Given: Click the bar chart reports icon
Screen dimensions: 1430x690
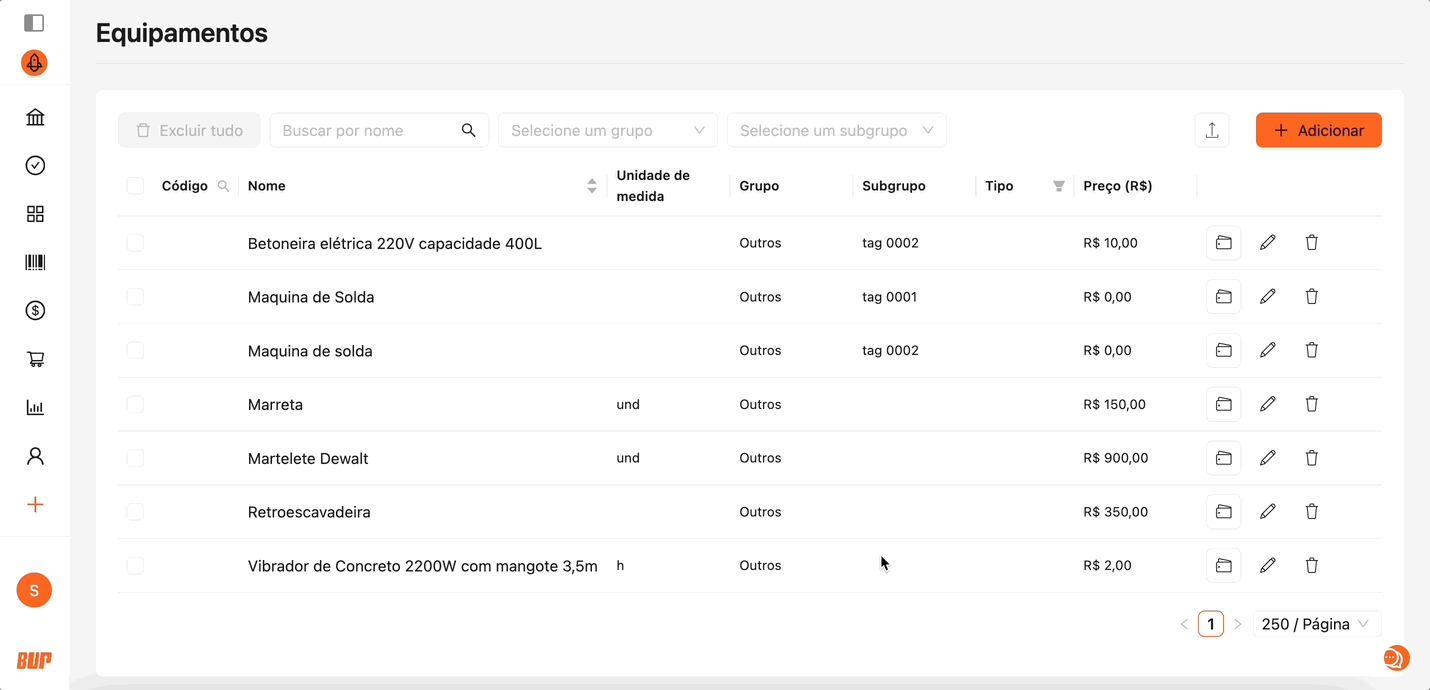Looking at the screenshot, I should point(35,408).
